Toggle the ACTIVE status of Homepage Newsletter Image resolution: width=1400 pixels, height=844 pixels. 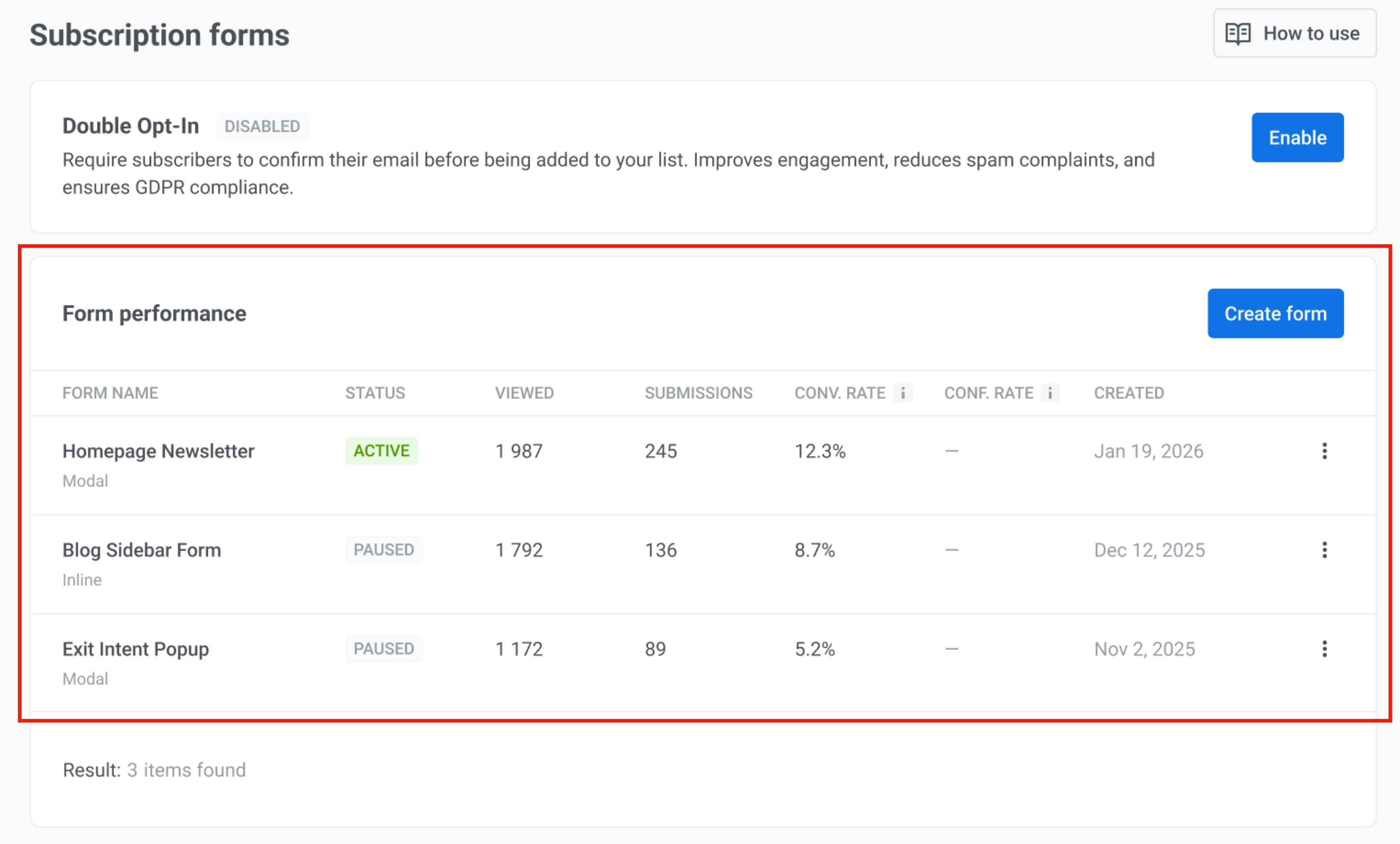[x=381, y=450]
